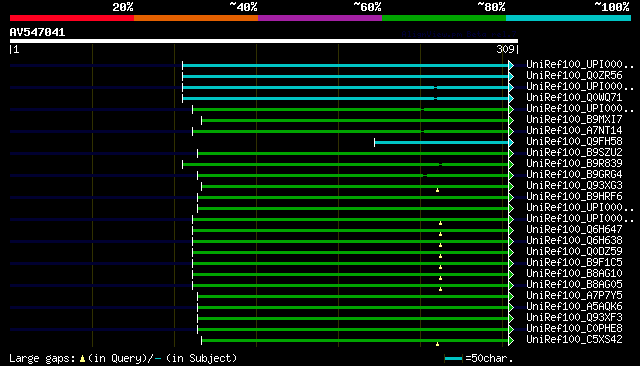Click the cyan arrowhead of the Q9FH58 hit
640x366 pixels.
click(511, 142)
